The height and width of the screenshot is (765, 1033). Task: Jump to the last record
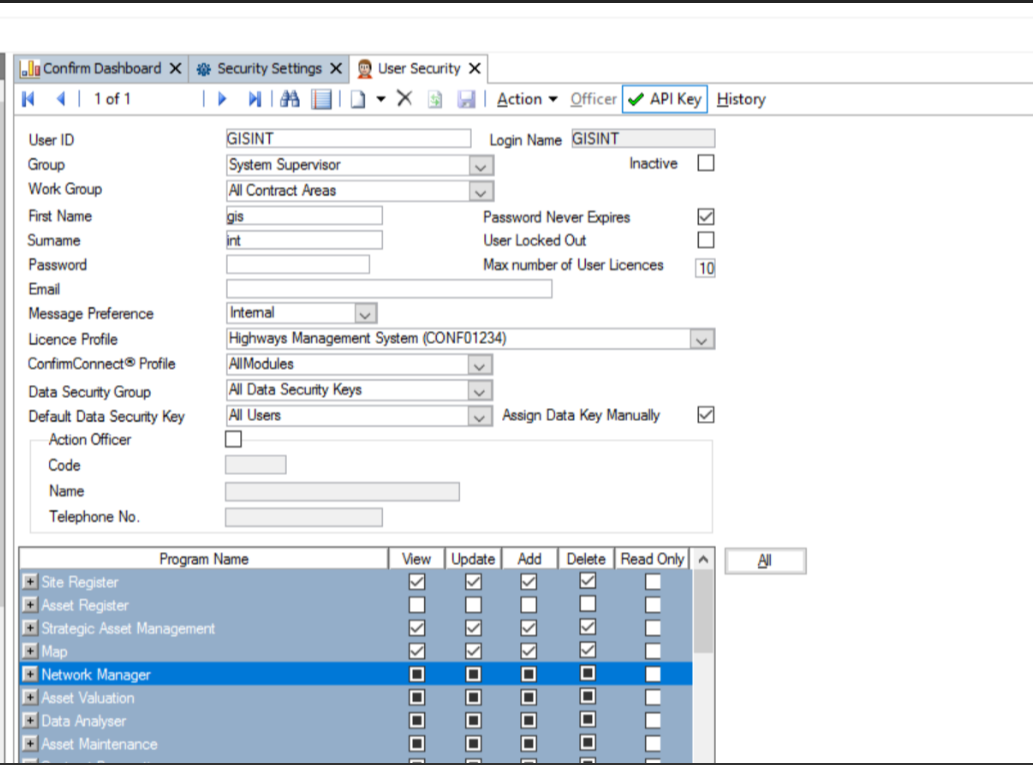[x=255, y=99]
